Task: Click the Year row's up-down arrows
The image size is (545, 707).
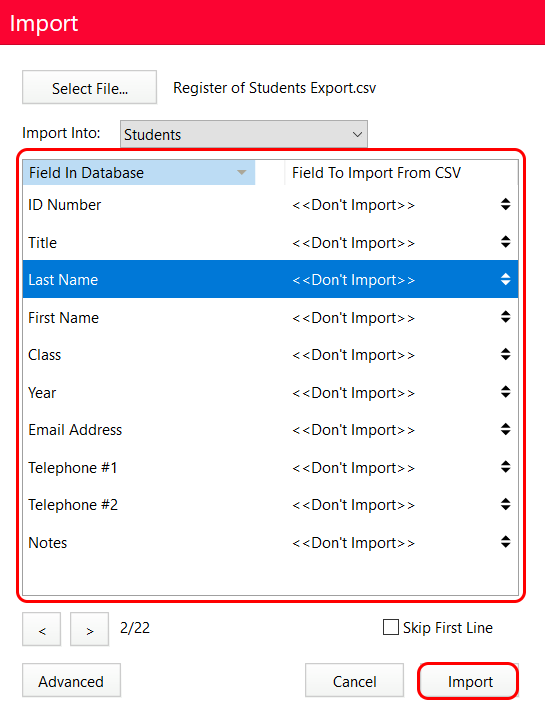Action: click(505, 392)
